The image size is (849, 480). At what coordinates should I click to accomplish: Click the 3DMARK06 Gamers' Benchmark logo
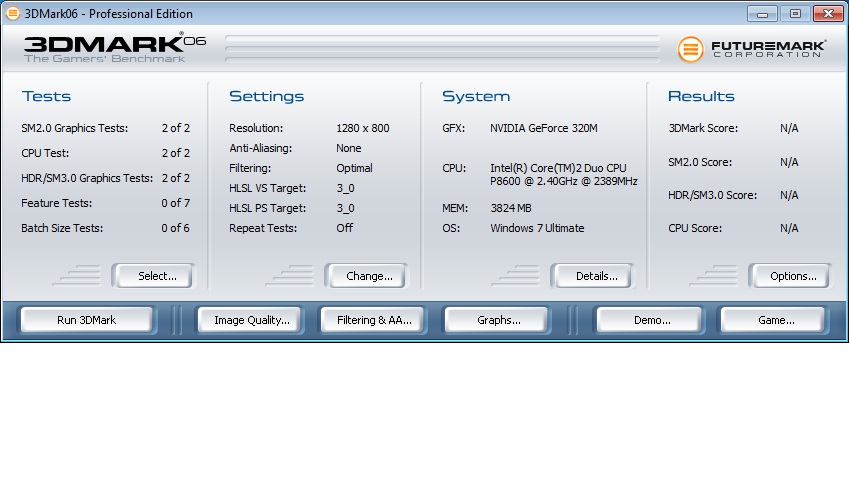click(115, 48)
